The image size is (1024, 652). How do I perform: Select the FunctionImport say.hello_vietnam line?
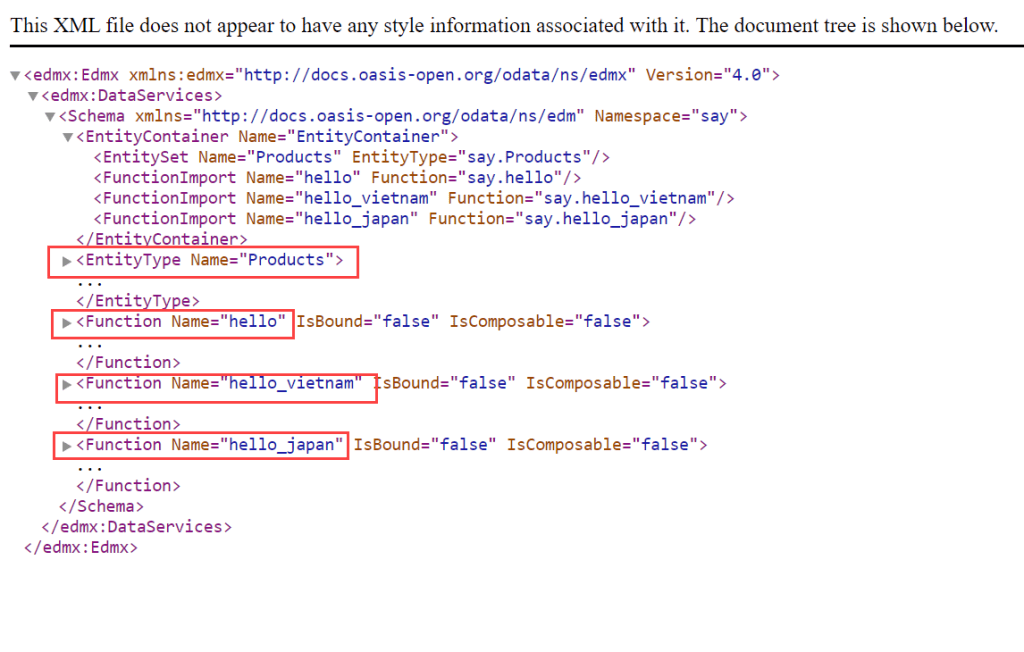[x=414, y=198]
